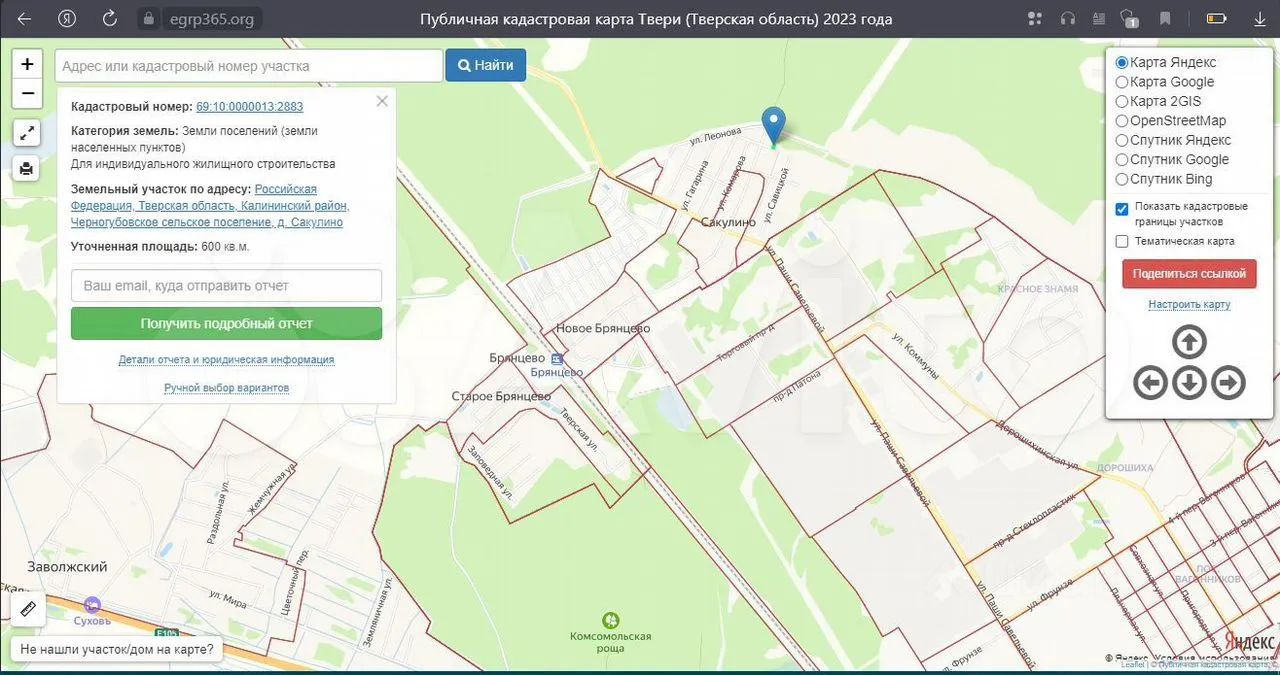Focus the address or cadastral number search field
The height and width of the screenshot is (675, 1280).
click(249, 66)
